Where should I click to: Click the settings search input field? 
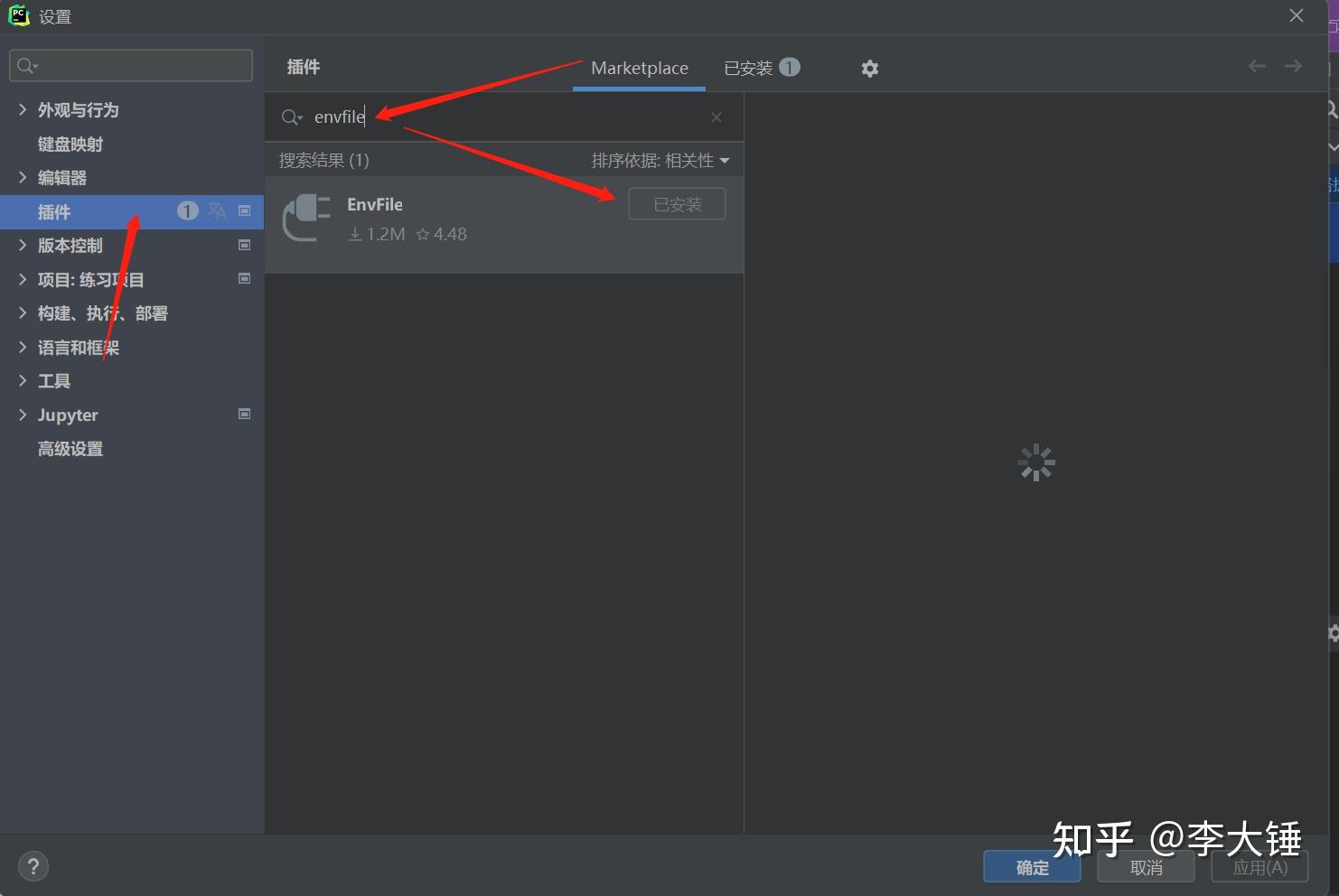(x=131, y=66)
